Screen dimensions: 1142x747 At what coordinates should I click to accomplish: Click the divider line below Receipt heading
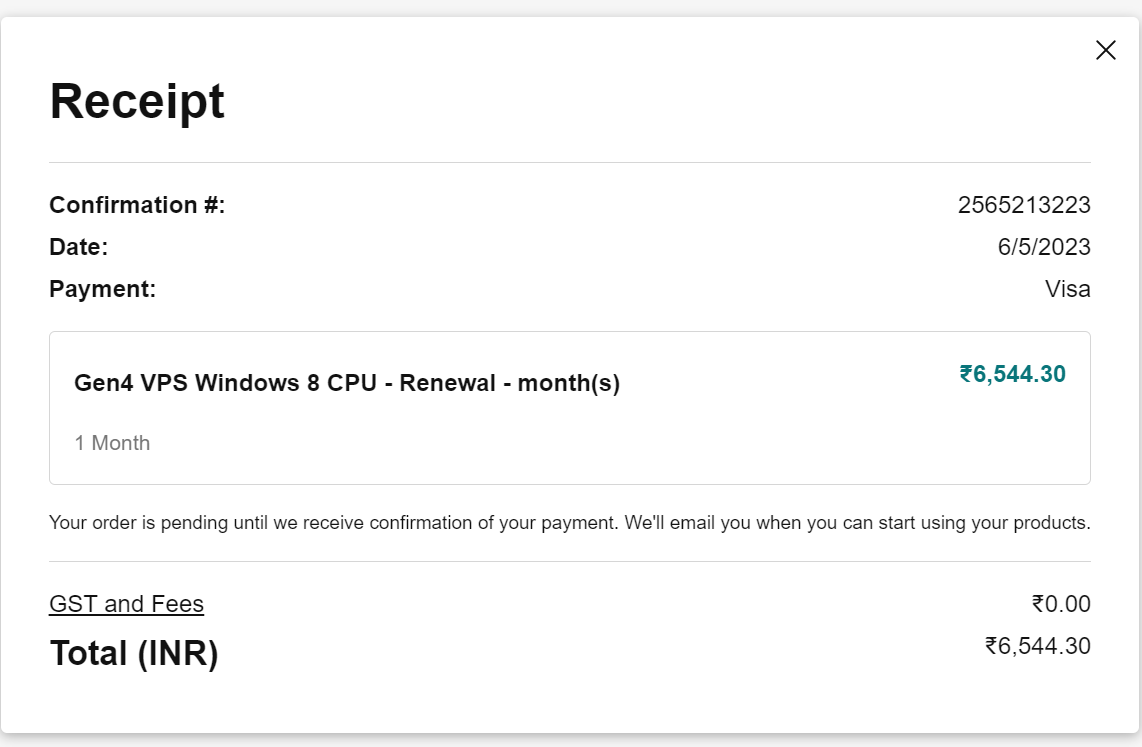[x=569, y=162]
